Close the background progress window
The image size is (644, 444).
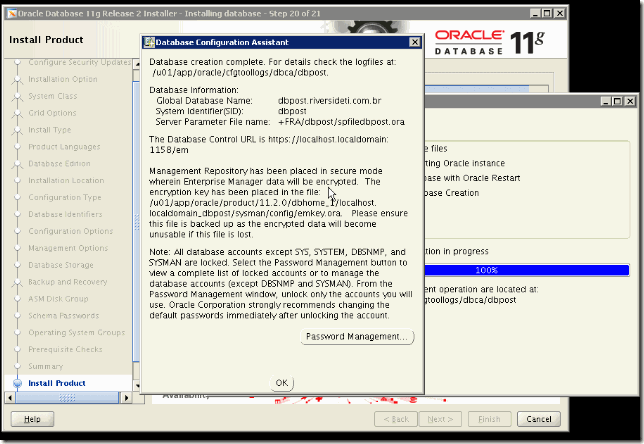[x=630, y=101]
